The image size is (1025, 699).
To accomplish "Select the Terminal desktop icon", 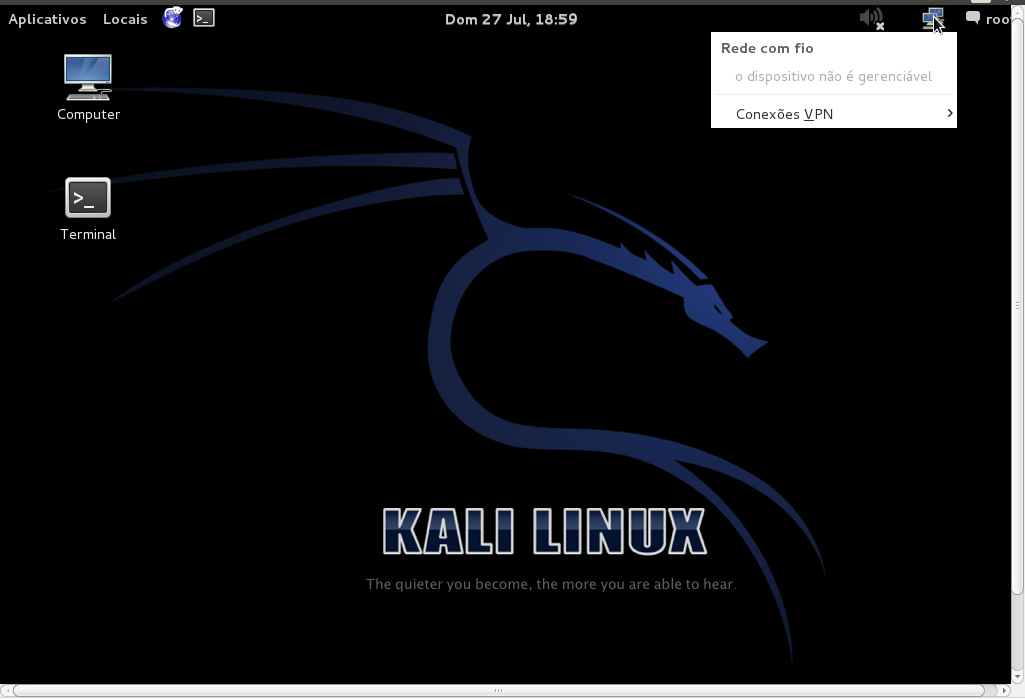I will (x=88, y=208).
